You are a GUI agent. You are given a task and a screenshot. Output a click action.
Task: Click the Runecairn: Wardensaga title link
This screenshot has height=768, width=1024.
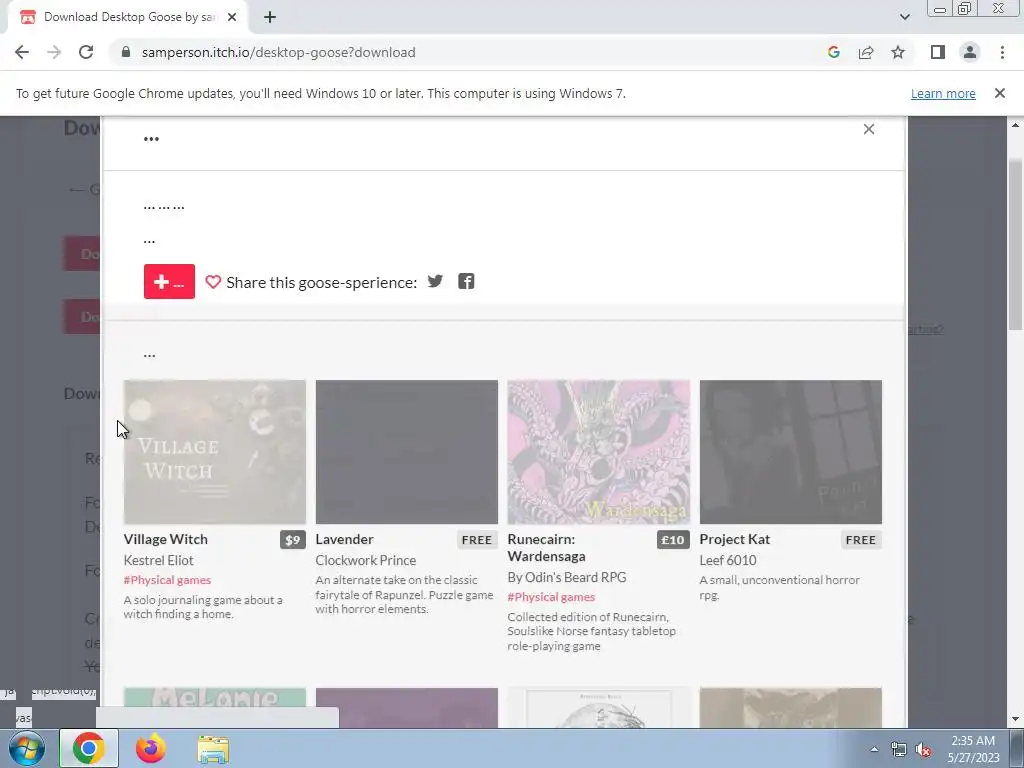click(x=547, y=548)
